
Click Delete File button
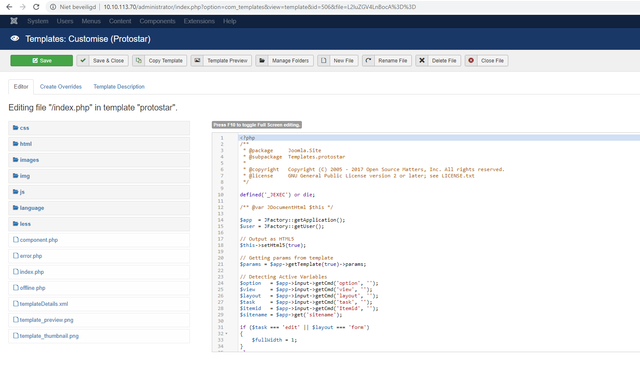point(438,60)
